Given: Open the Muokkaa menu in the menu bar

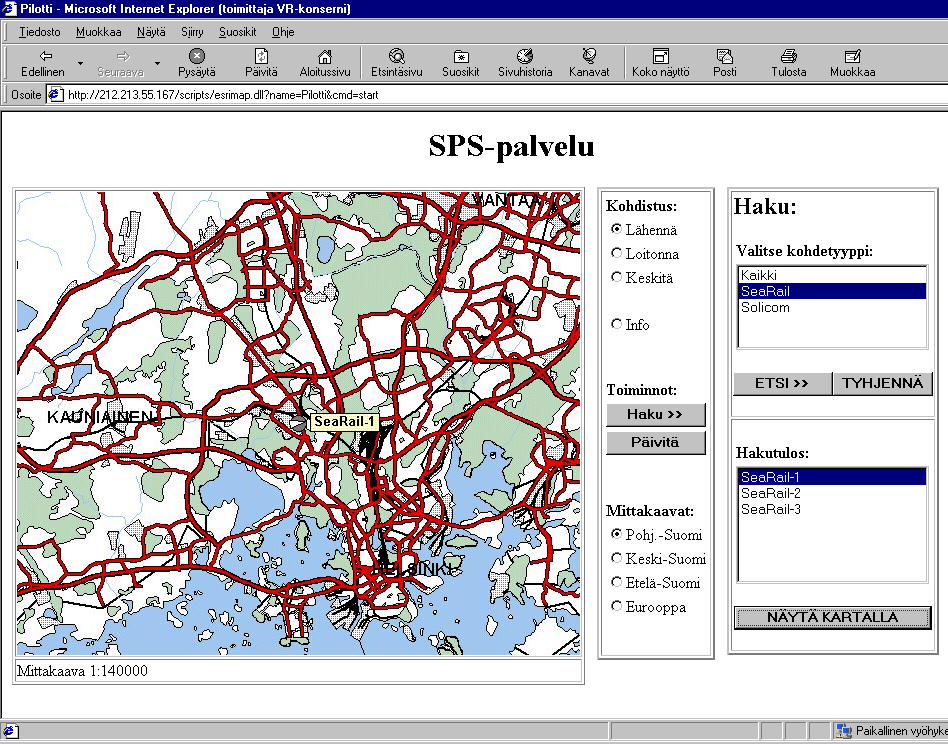Looking at the screenshot, I should point(99,32).
